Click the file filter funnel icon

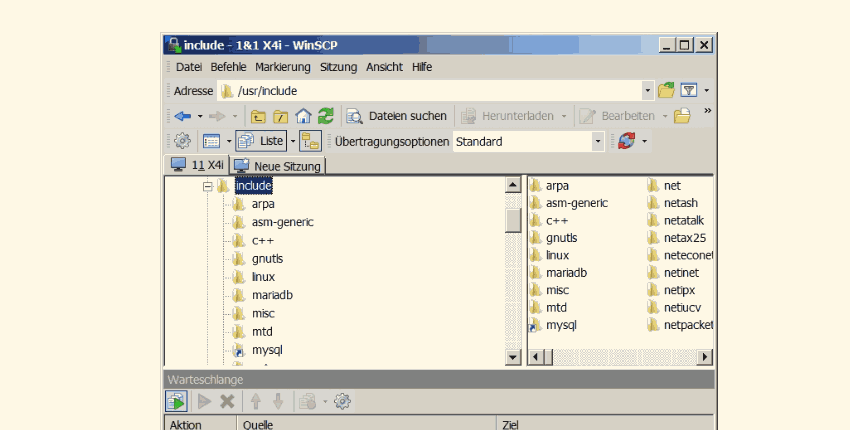(688, 91)
